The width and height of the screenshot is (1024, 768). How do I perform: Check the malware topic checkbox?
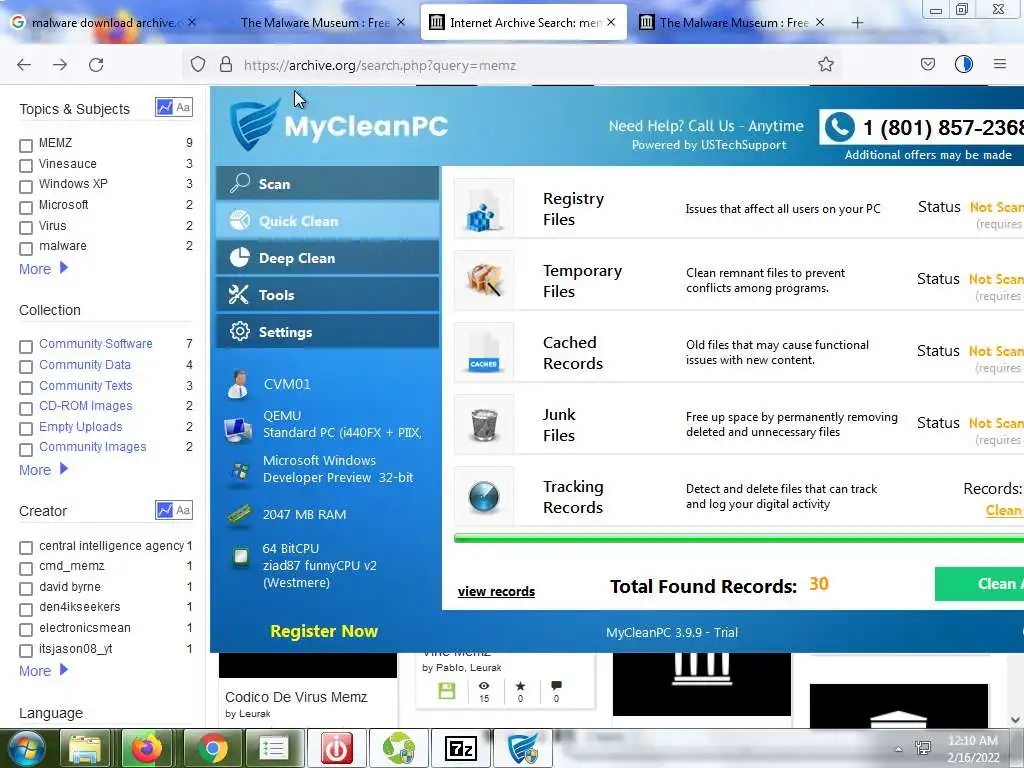26,248
